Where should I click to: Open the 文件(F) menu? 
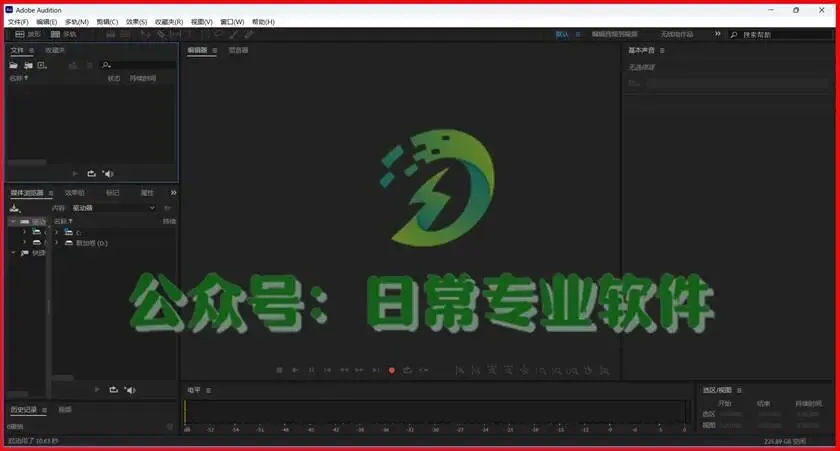click(18, 22)
